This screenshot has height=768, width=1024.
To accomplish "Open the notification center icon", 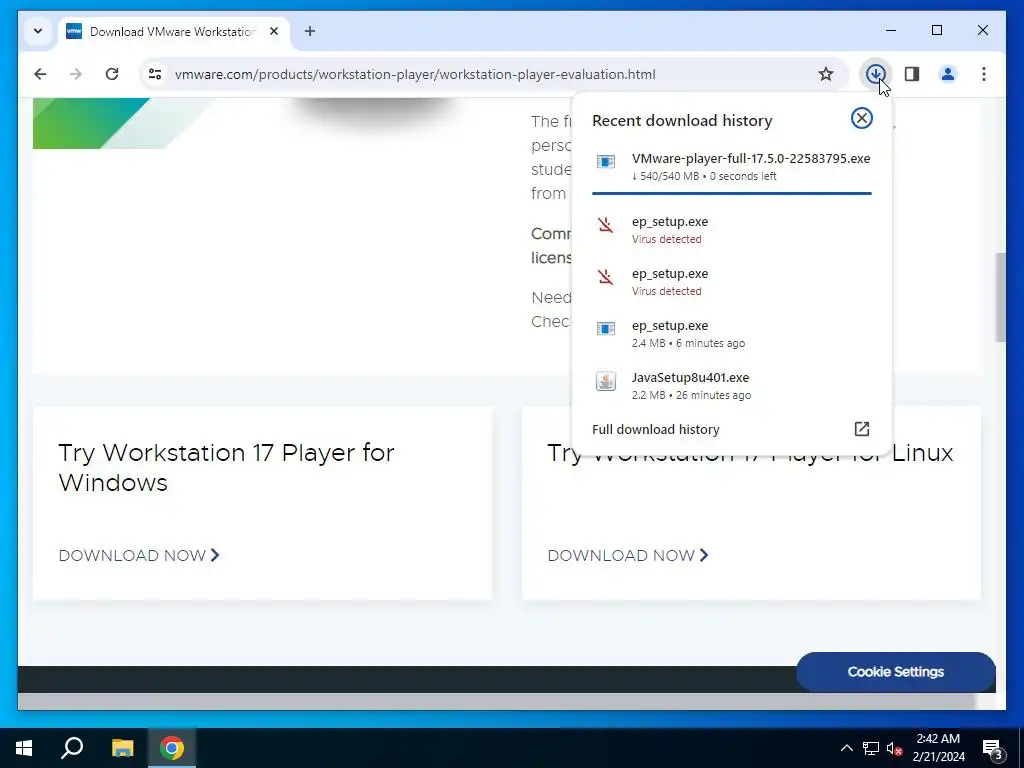I will 992,748.
